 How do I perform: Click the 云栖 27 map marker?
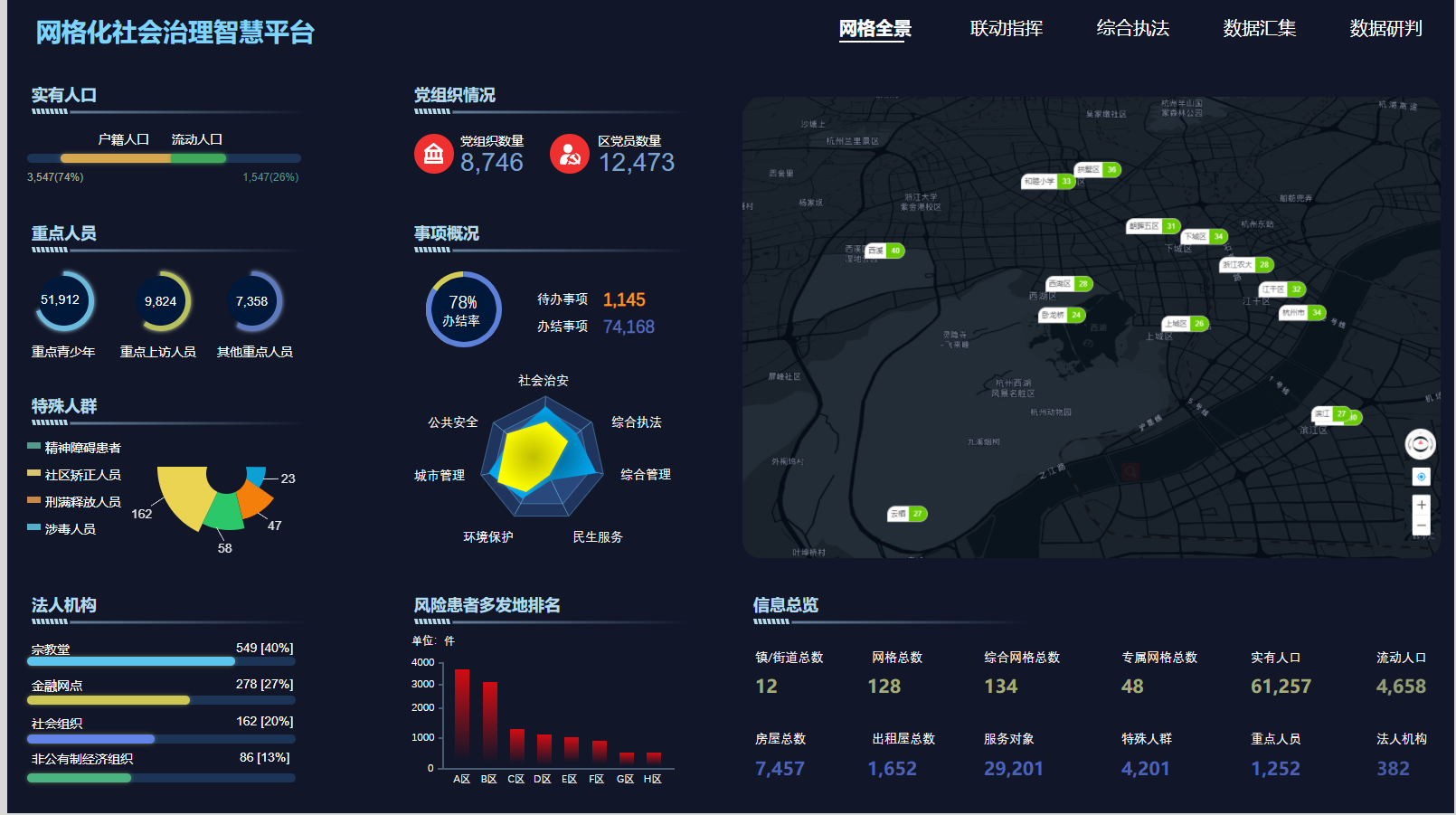pos(907,514)
